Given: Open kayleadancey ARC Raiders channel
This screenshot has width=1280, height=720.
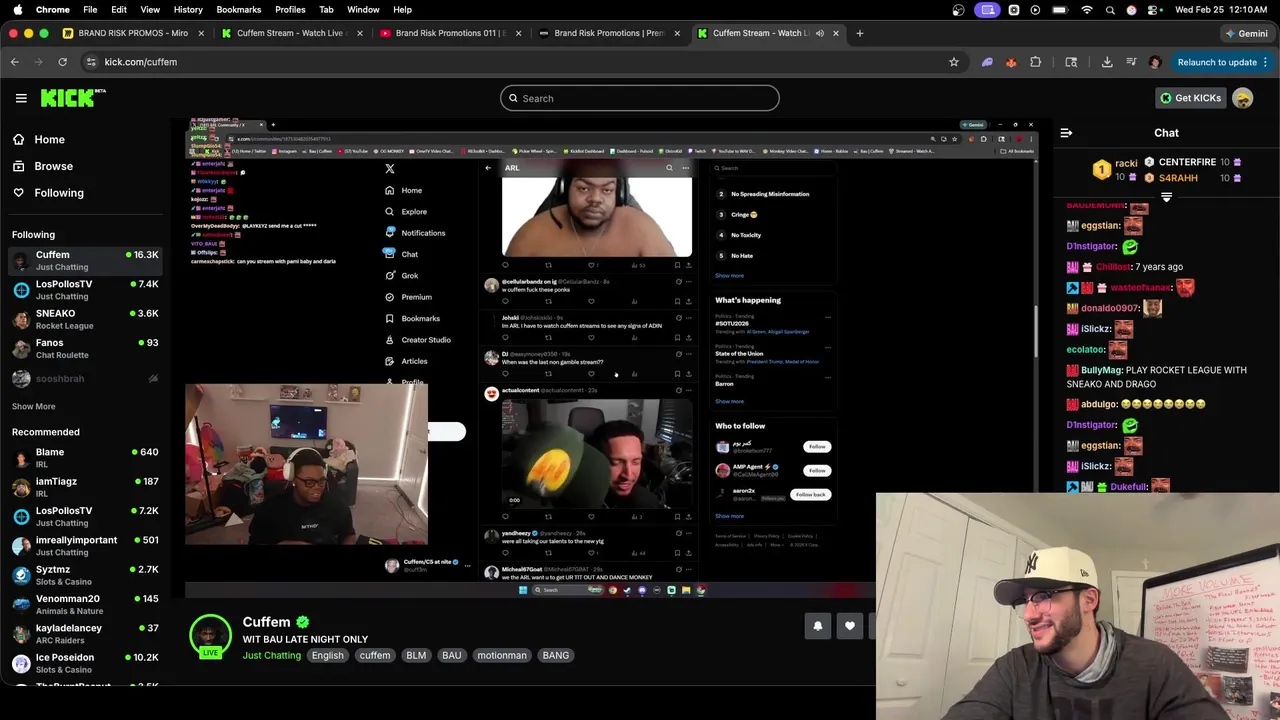Looking at the screenshot, I should pos(84,633).
